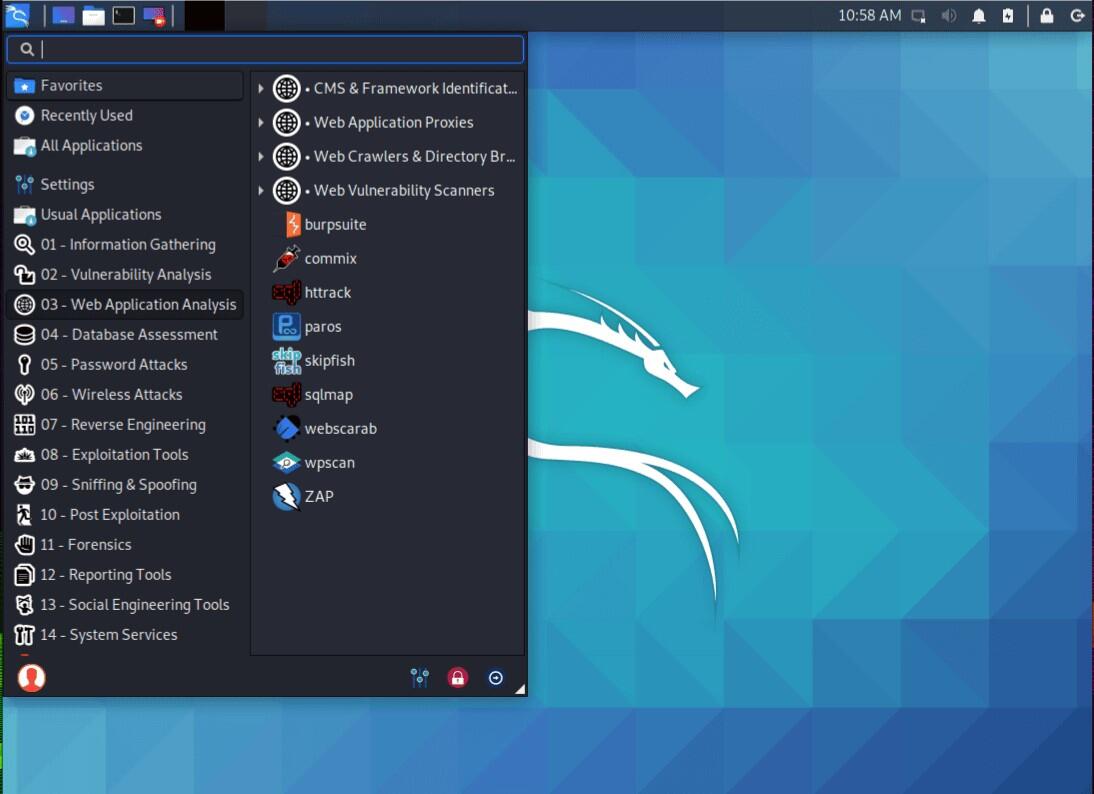Launch the wpscan tool
The image size is (1094, 794).
point(329,463)
